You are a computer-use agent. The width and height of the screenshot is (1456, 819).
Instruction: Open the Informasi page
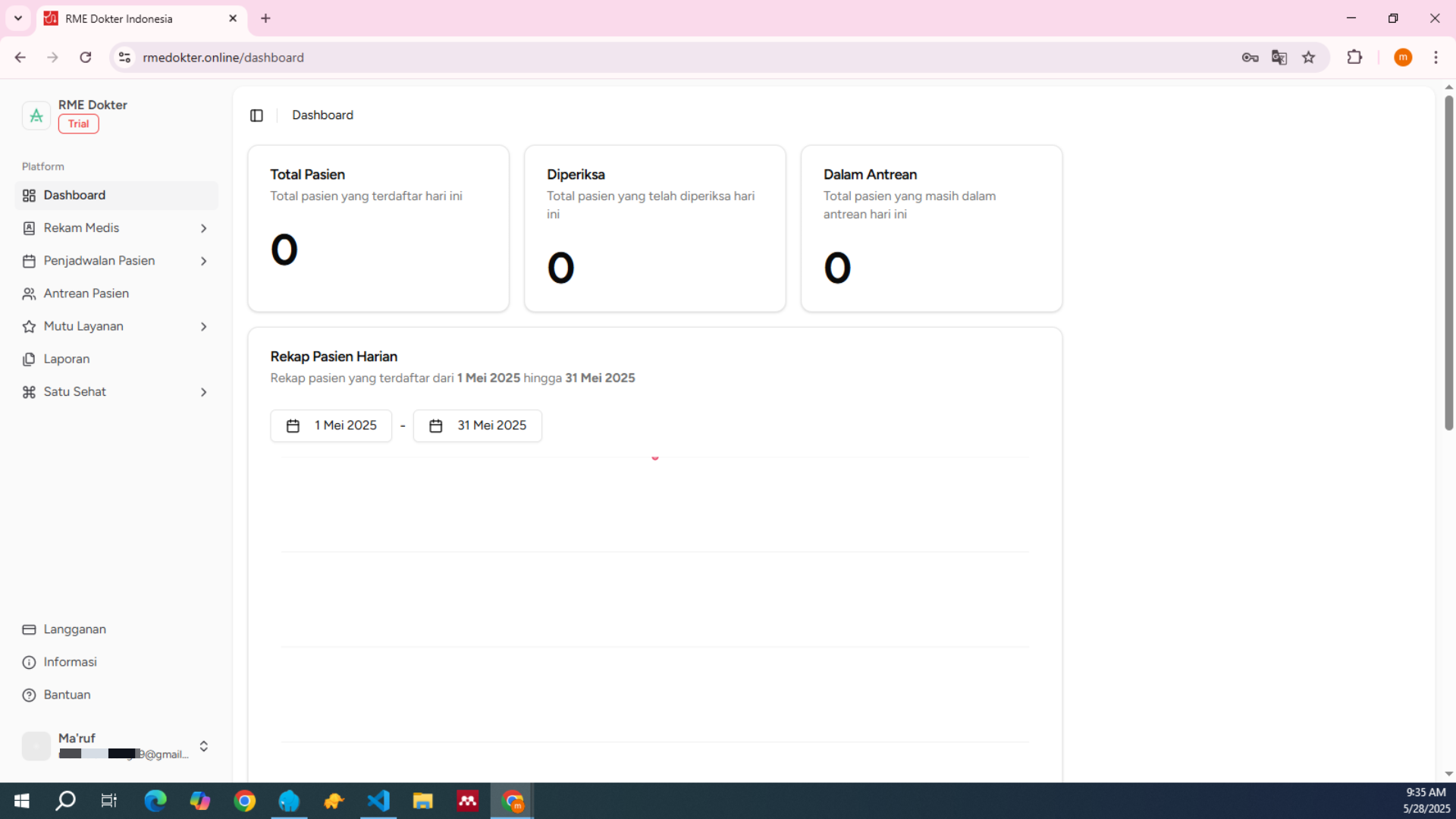70,662
